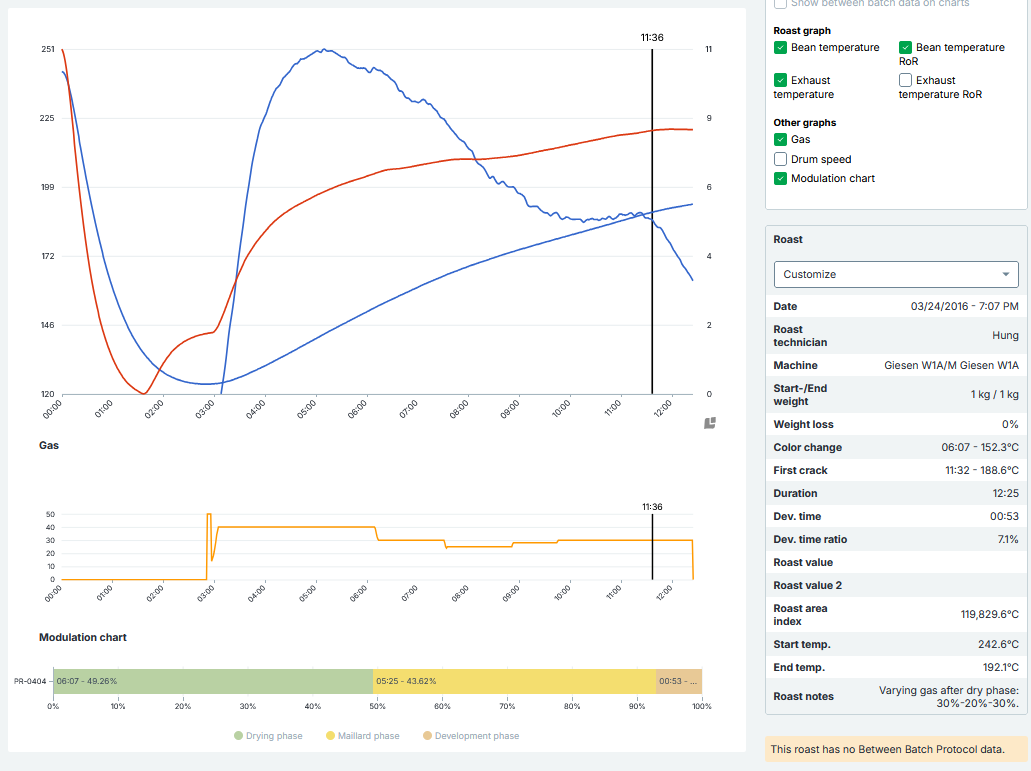This screenshot has width=1031, height=771.
Task: Click the Development phase legend marker
Action: pos(426,736)
